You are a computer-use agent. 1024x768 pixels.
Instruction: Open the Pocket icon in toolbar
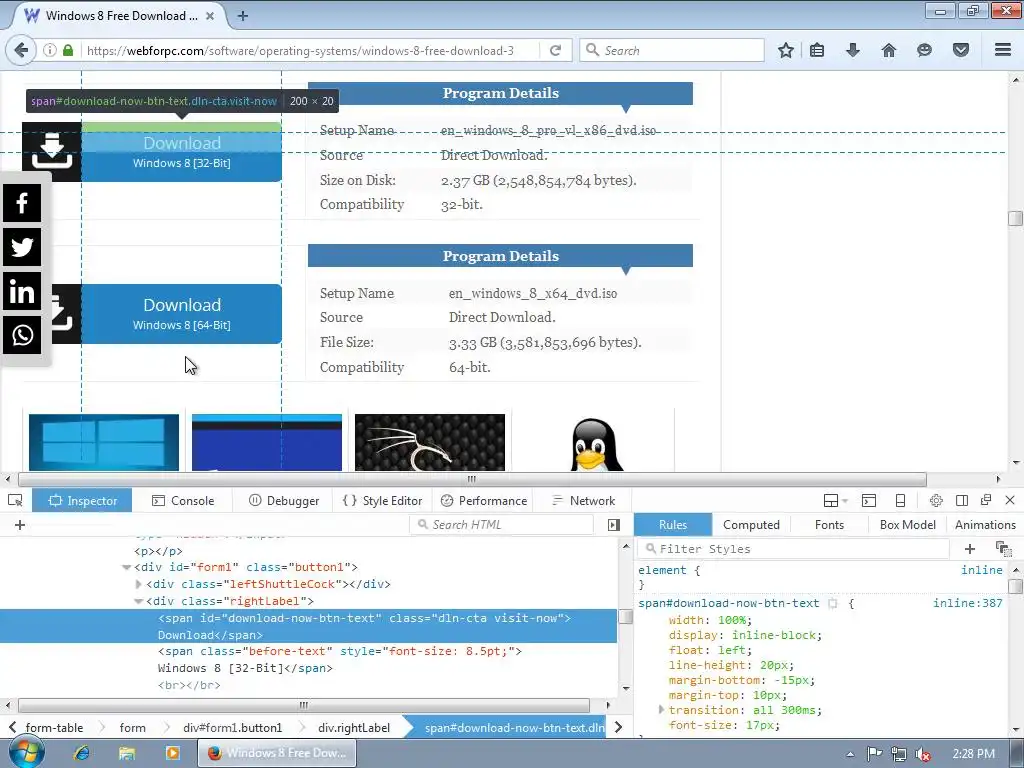(x=961, y=50)
